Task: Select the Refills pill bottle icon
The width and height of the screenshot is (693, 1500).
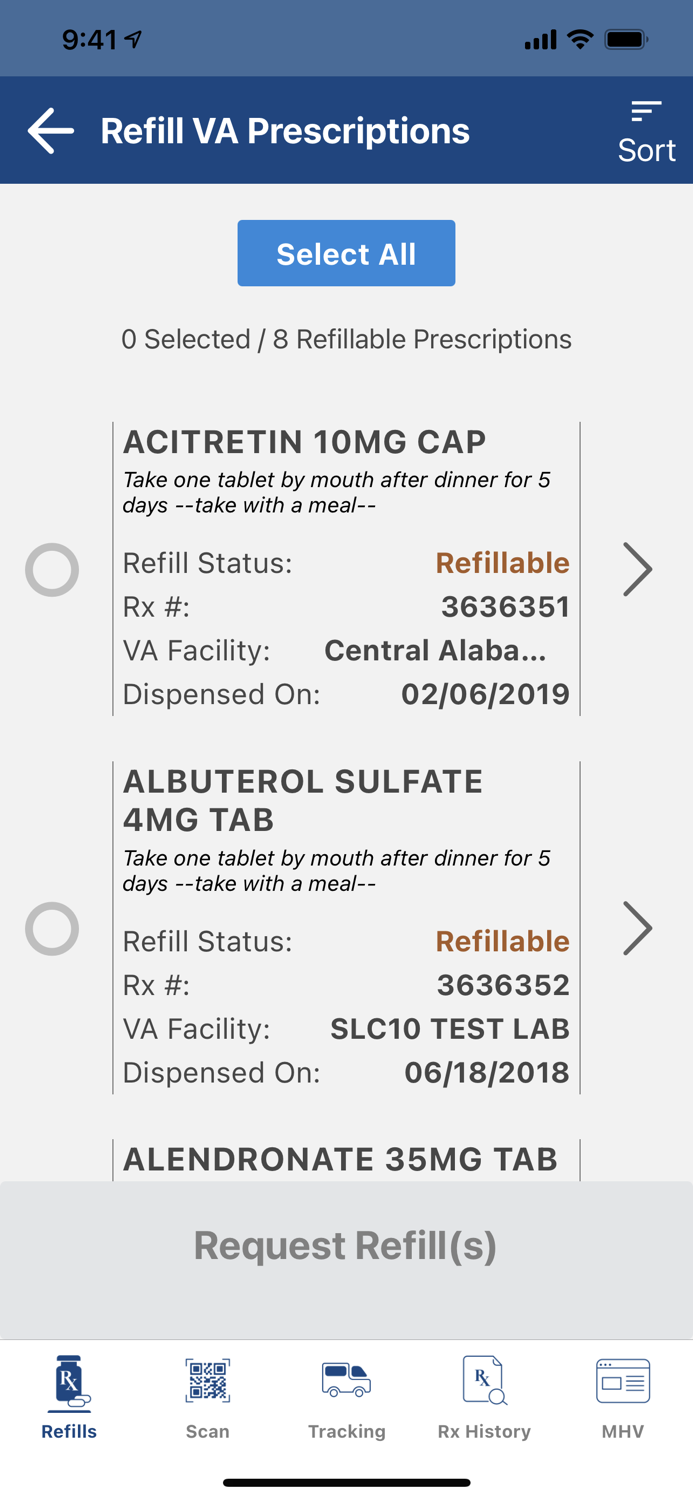Action: pos(68,1381)
